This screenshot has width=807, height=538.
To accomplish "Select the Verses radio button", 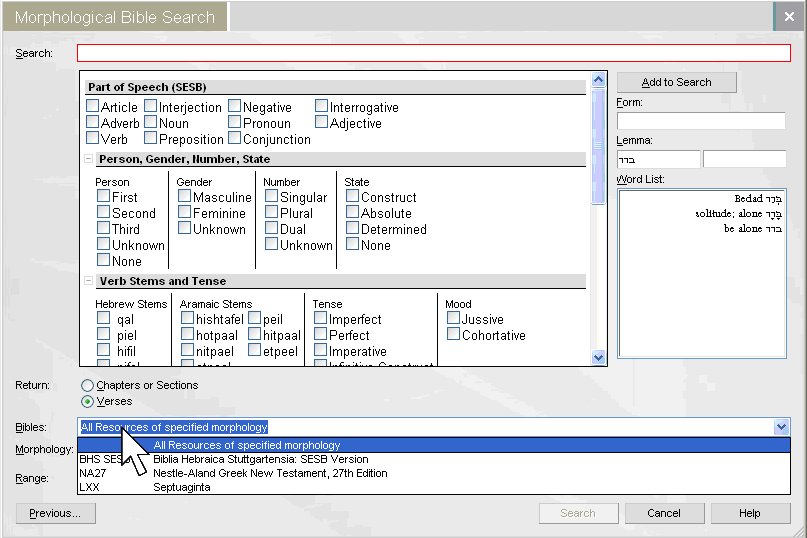I will 87,401.
